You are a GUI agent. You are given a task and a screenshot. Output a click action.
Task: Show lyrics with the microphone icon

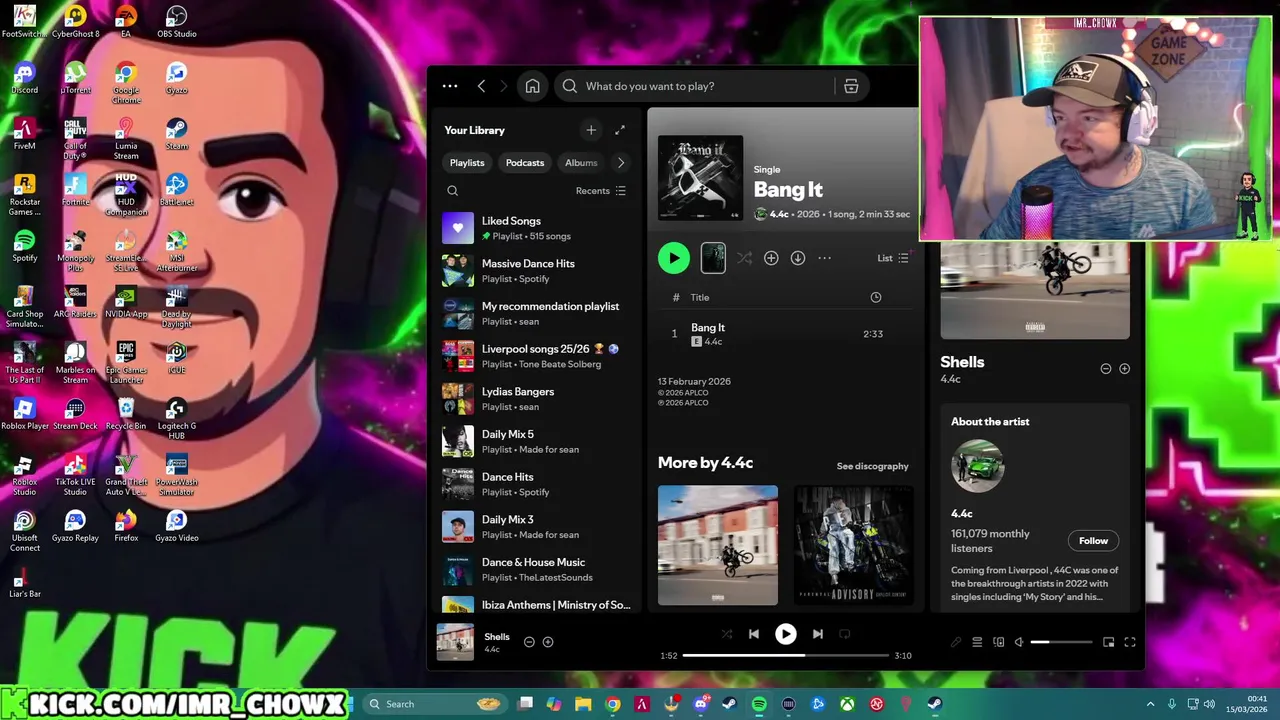(956, 642)
